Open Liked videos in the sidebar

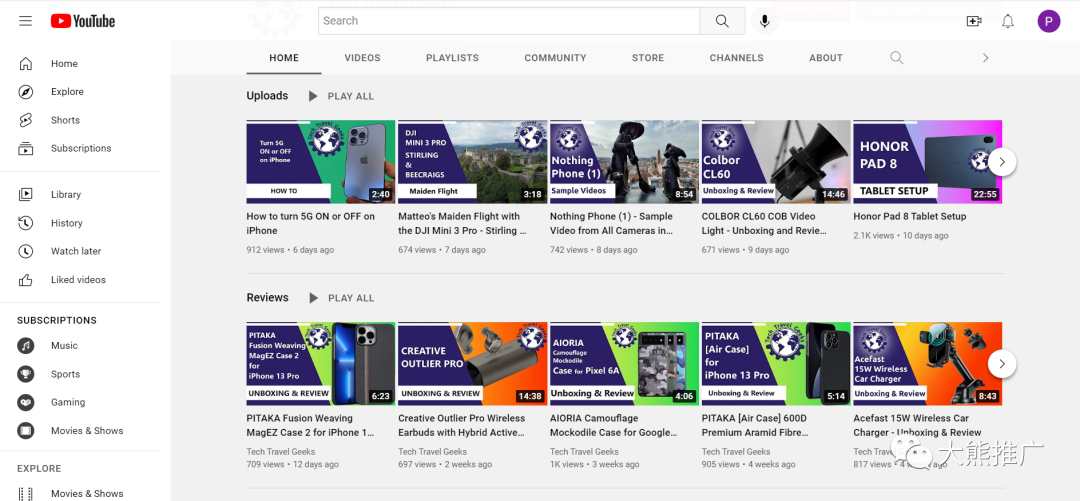pyautogui.click(x=80, y=279)
